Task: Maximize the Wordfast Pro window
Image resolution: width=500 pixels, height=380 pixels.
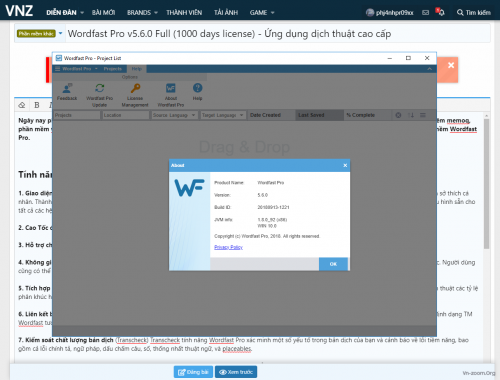Action: (x=408, y=58)
